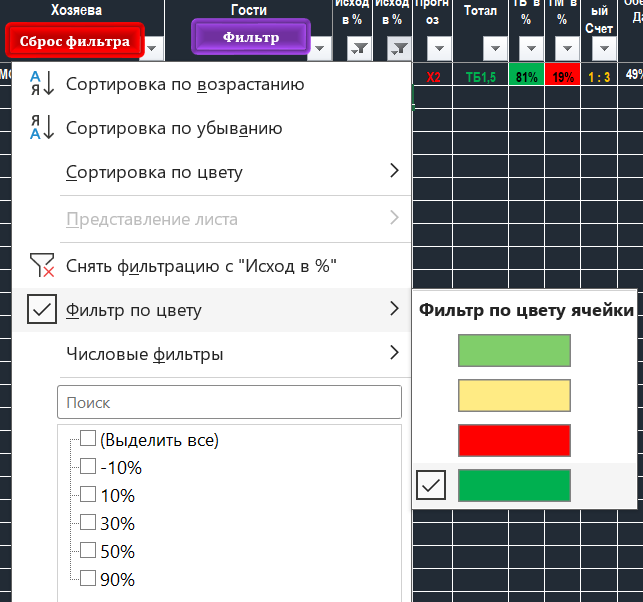Click the sort ascending icon
Image resolution: width=643 pixels, height=602 pixels.
pos(40,84)
